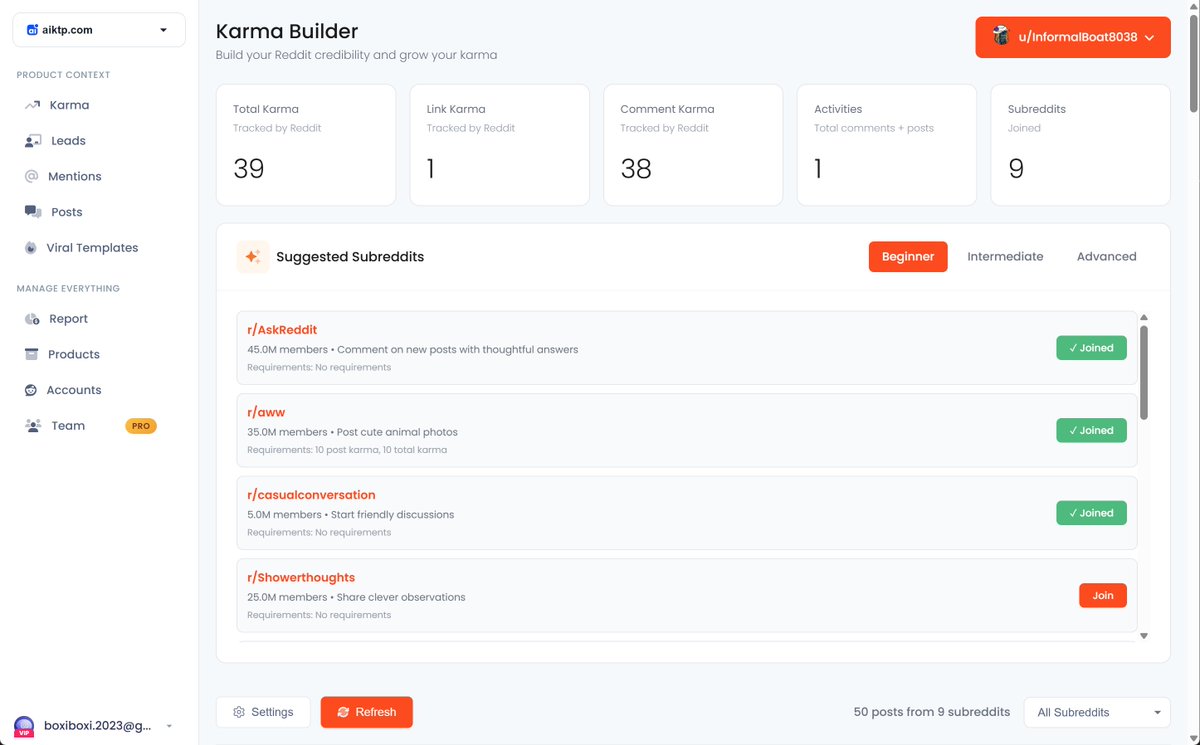Click the 'Requirements: 10 post karma, 10 total karma' text
Image resolution: width=1200 pixels, height=745 pixels.
coord(347,450)
